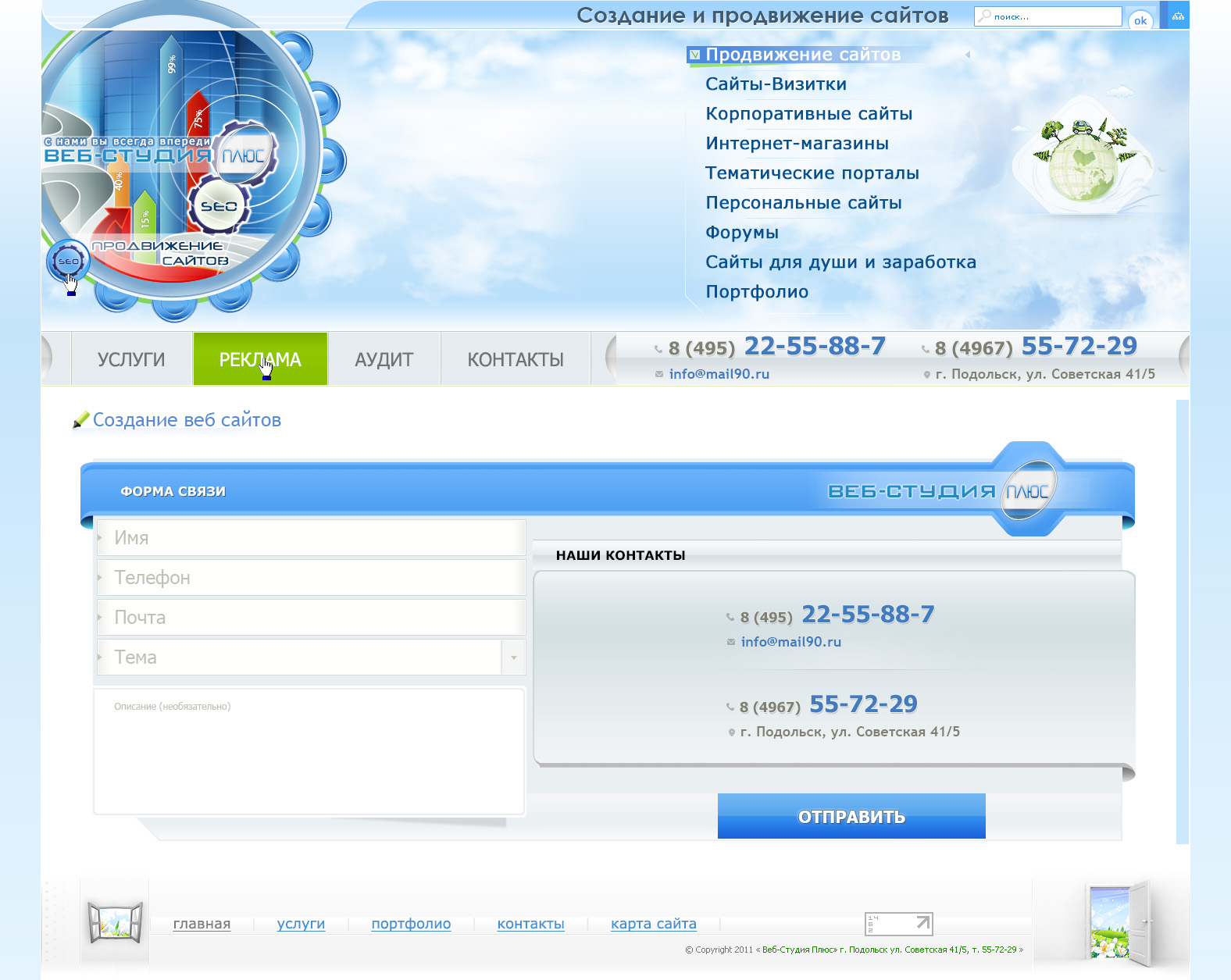Click header email info@mail90.ru

point(719,374)
